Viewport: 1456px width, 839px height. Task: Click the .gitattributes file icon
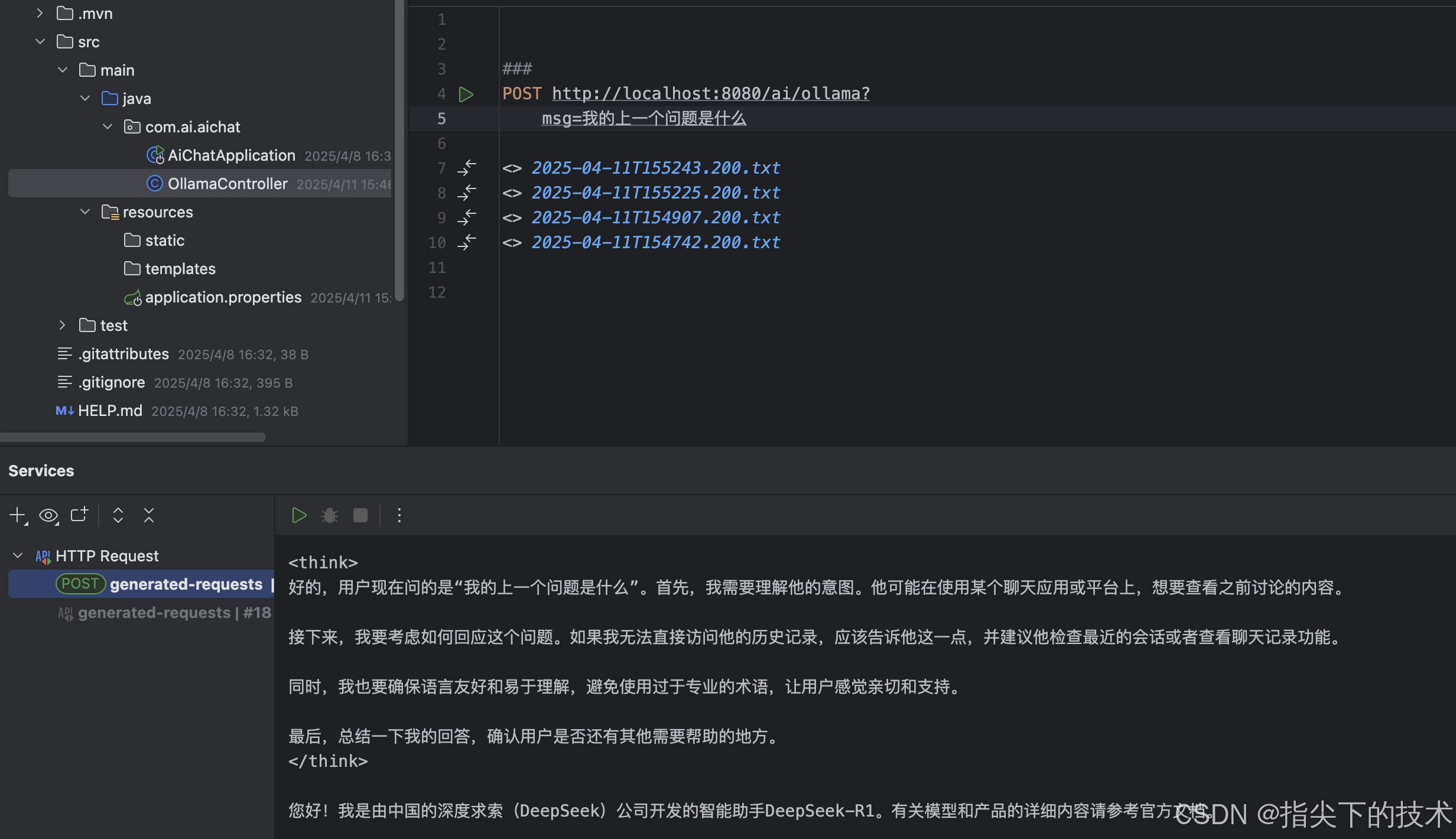coord(64,354)
